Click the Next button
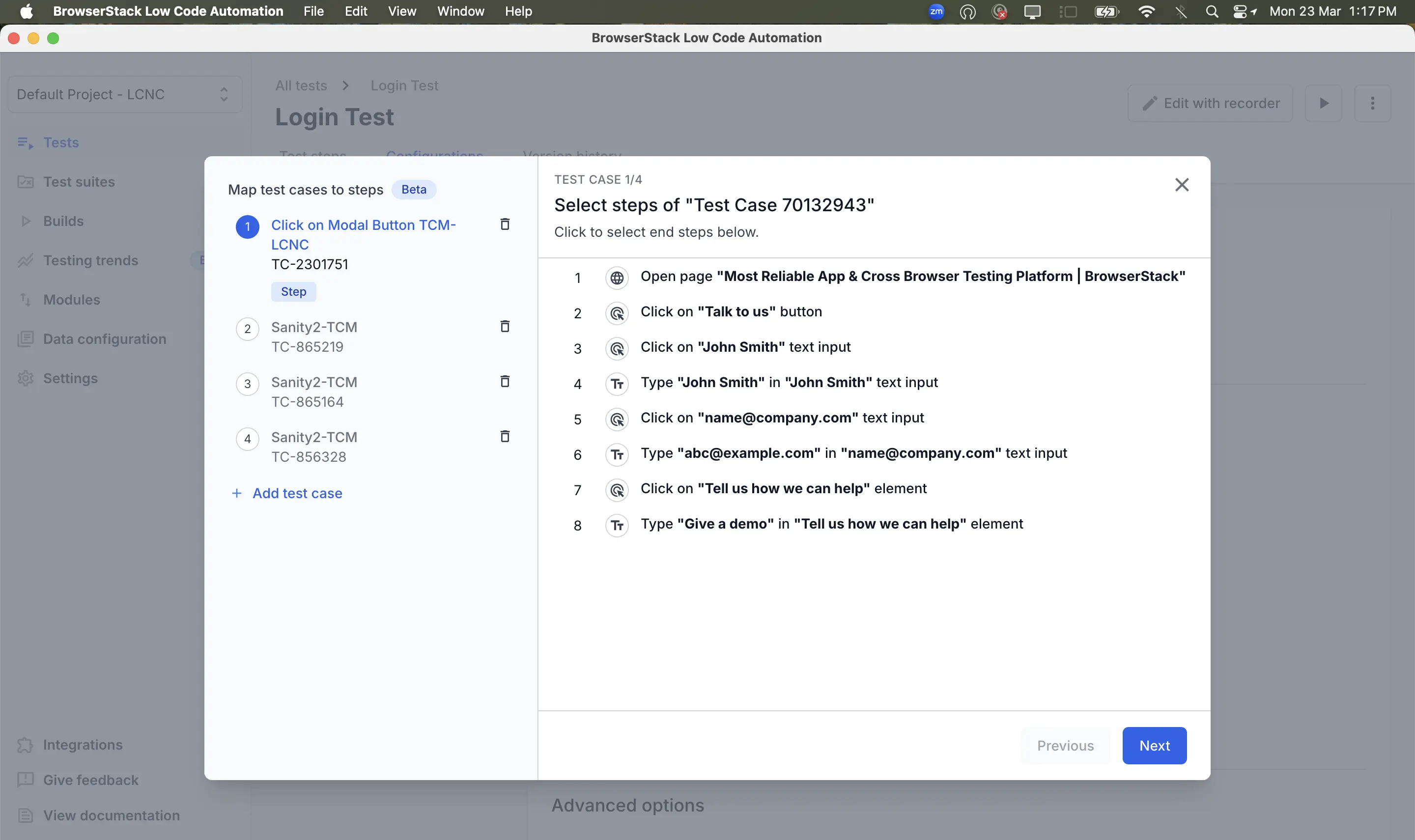 (1154, 746)
